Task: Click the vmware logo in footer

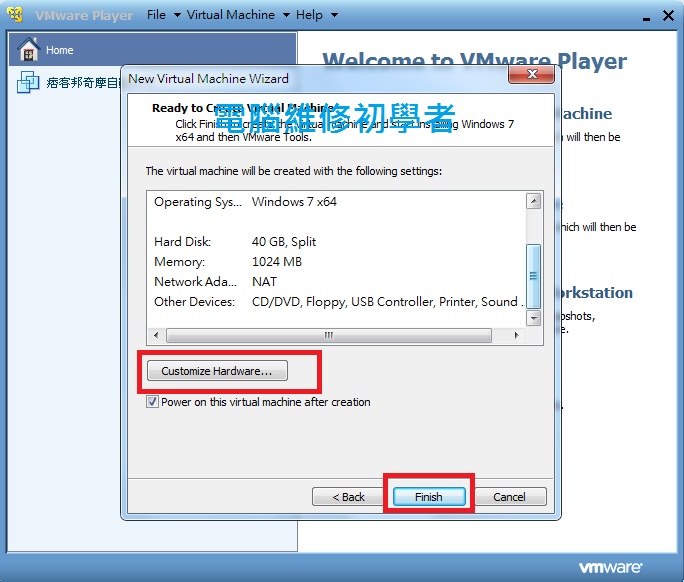Action: click(610, 567)
